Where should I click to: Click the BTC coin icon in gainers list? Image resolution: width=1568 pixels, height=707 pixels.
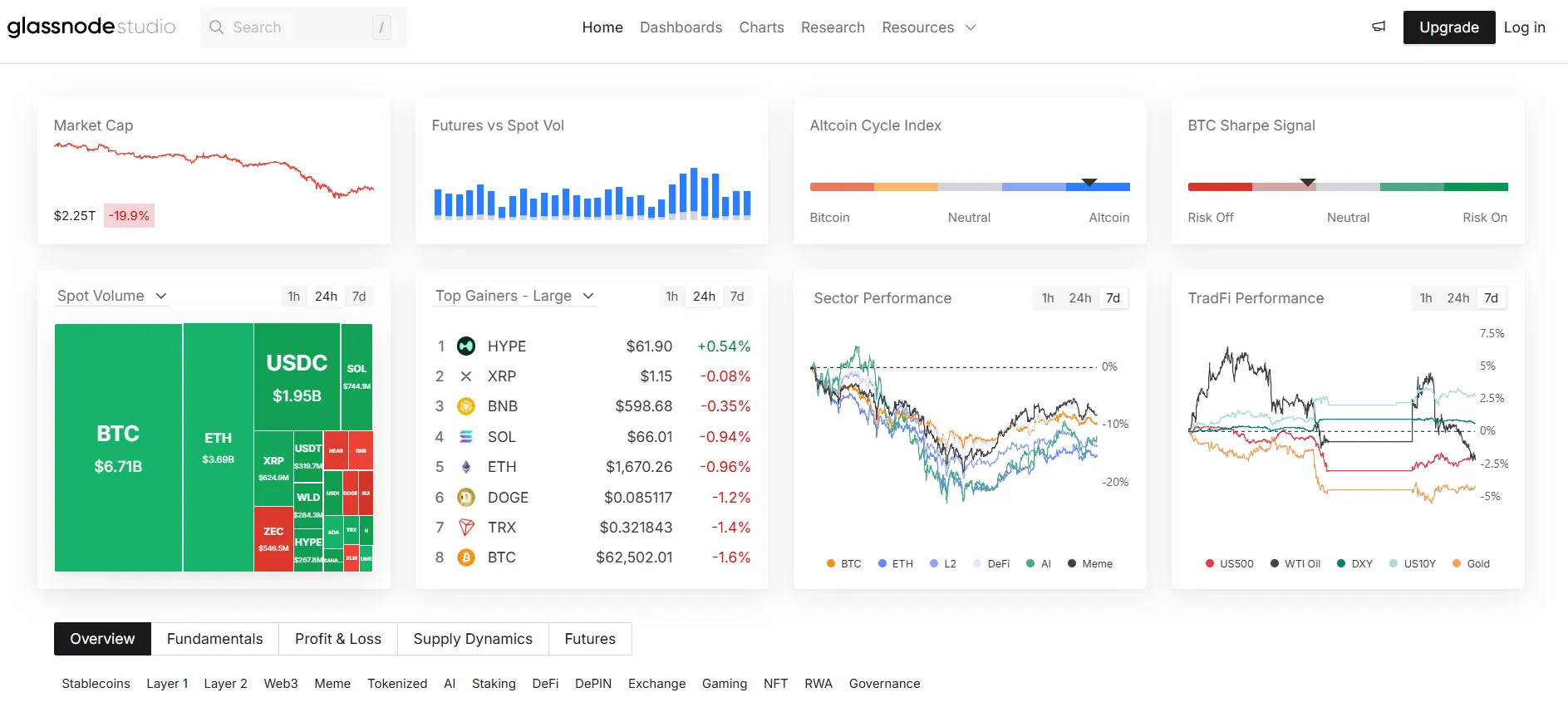coord(466,557)
